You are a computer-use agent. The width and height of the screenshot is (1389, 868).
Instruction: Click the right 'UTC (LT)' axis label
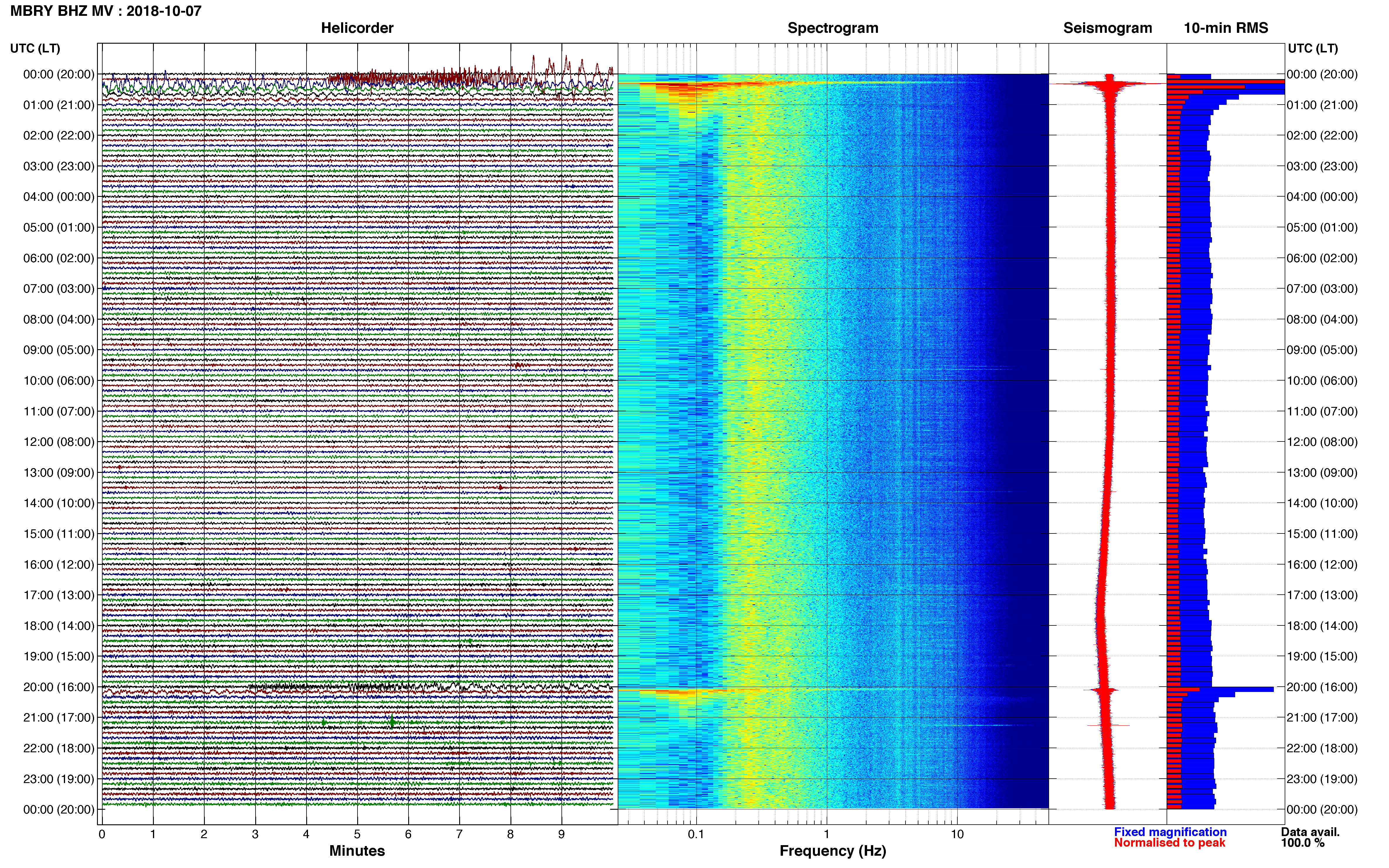pyautogui.click(x=1313, y=48)
